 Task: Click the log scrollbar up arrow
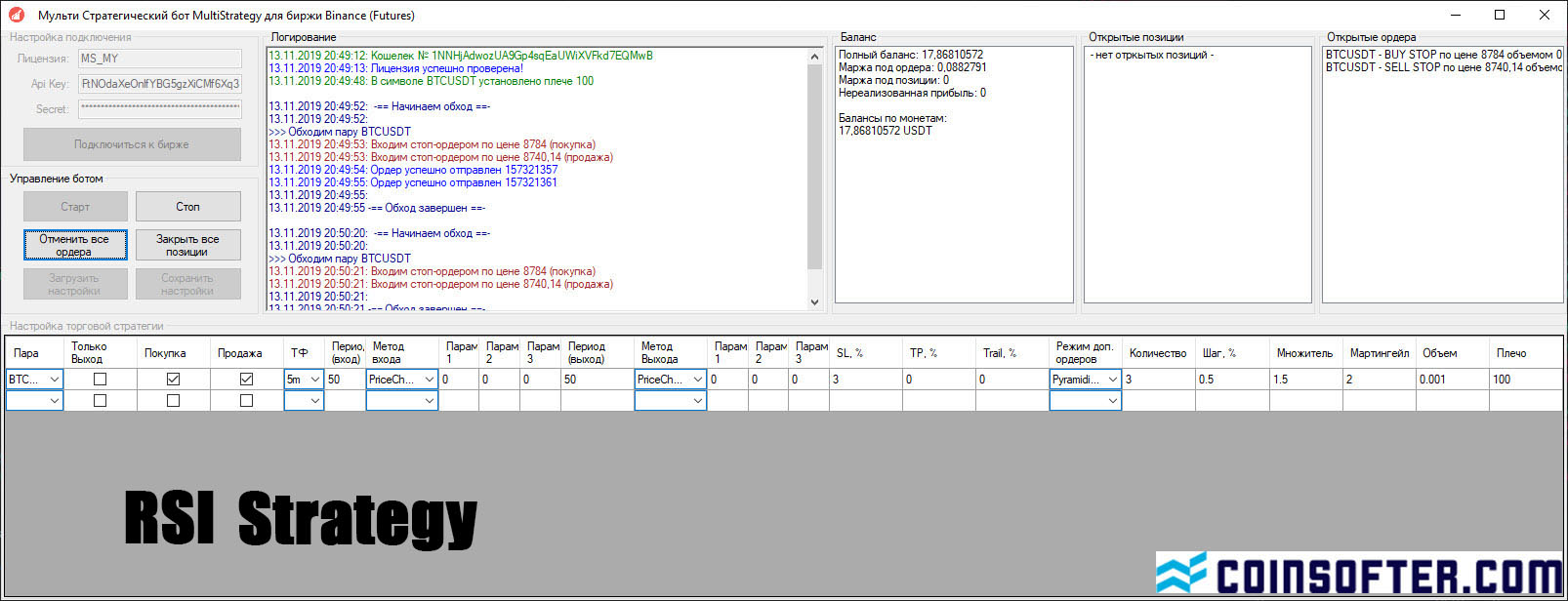click(x=815, y=57)
